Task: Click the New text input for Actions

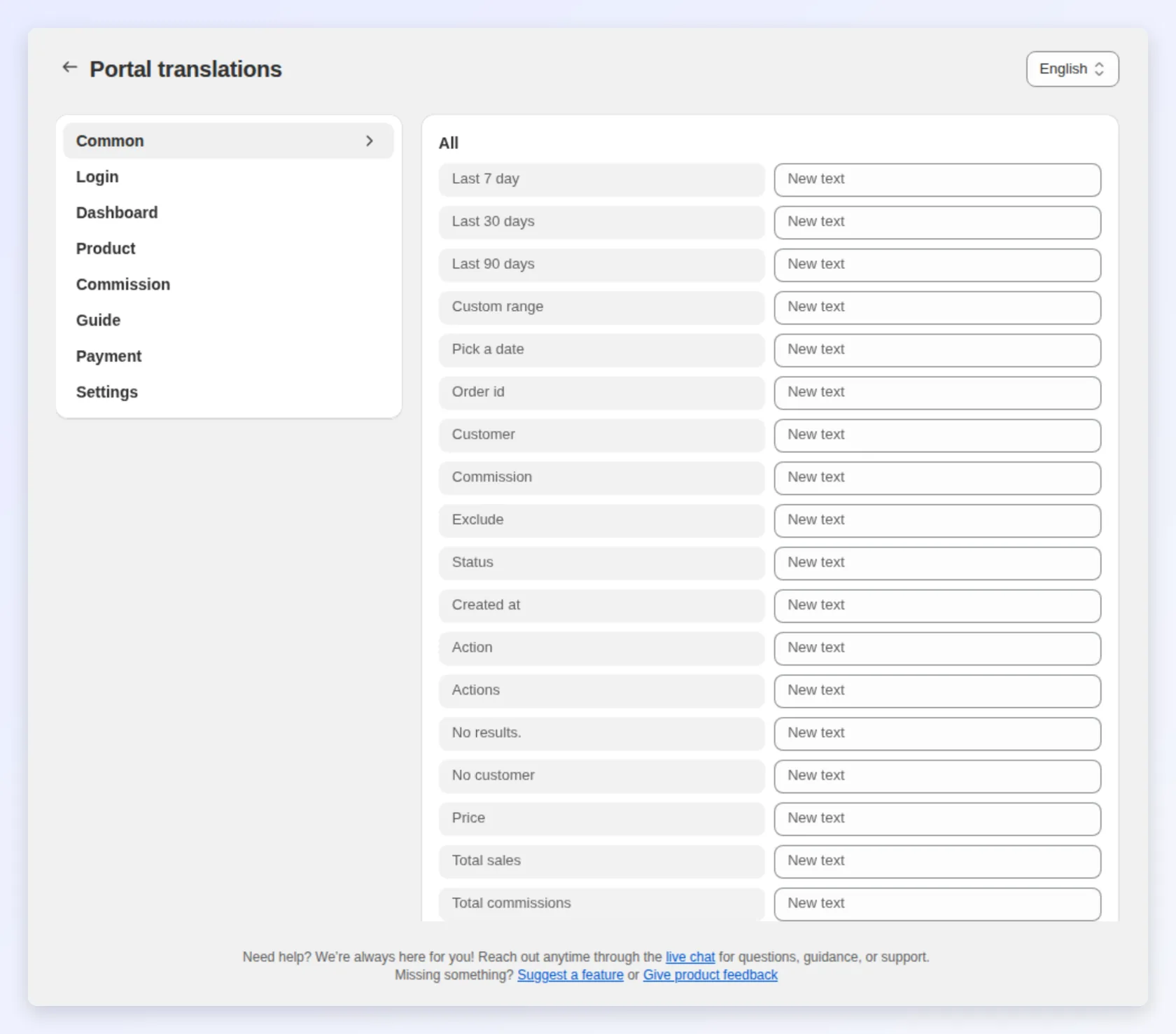Action: [937, 691]
